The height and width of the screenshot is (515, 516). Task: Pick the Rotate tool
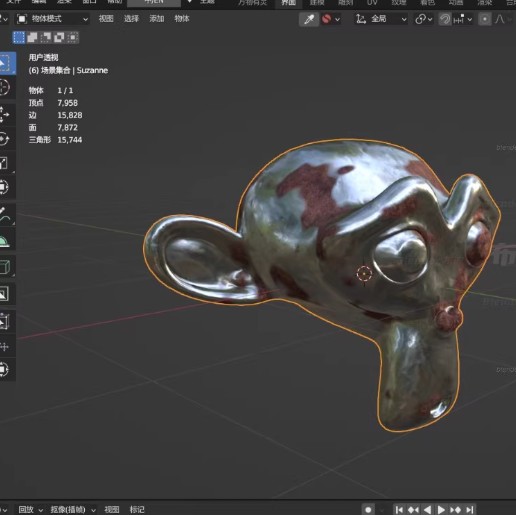[5, 139]
